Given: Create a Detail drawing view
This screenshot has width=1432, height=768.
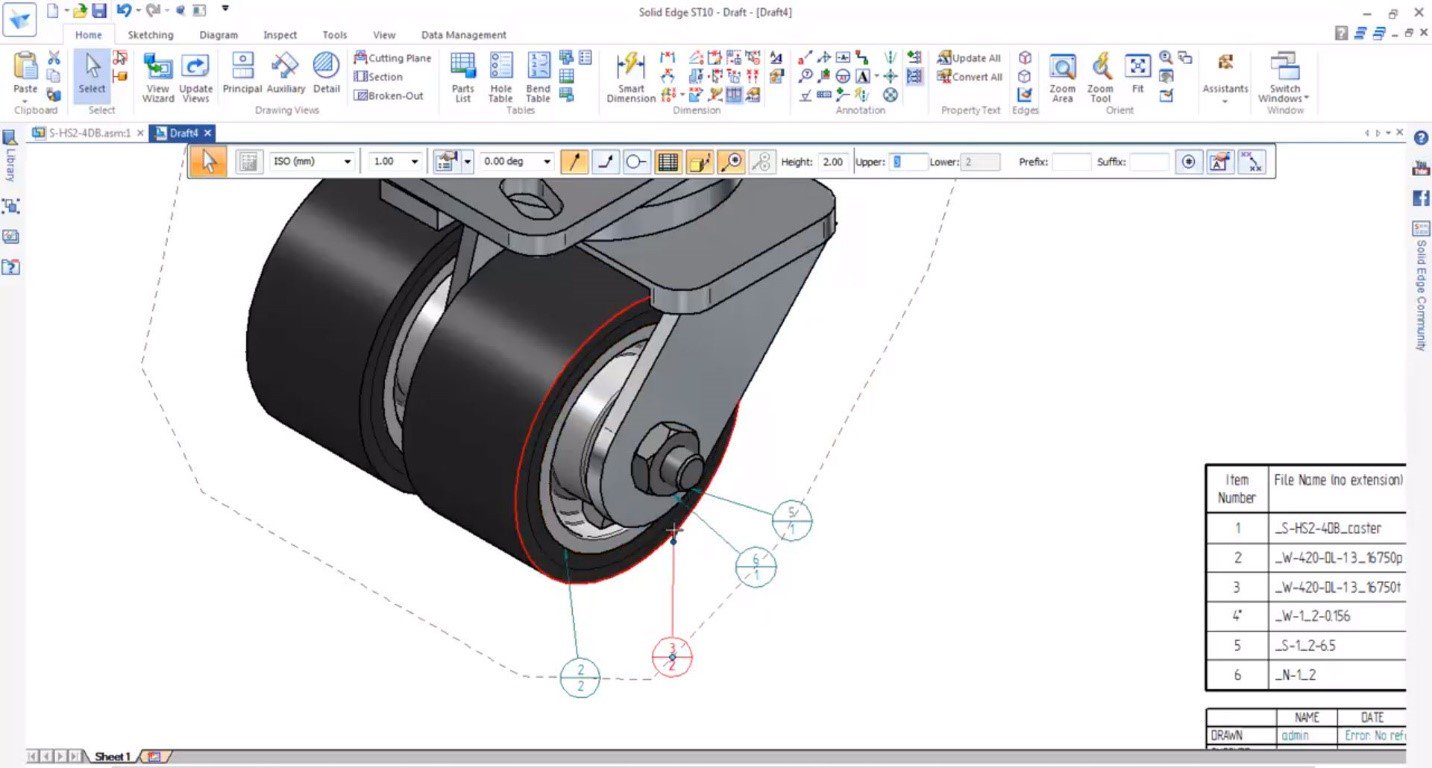Looking at the screenshot, I should point(326,73).
